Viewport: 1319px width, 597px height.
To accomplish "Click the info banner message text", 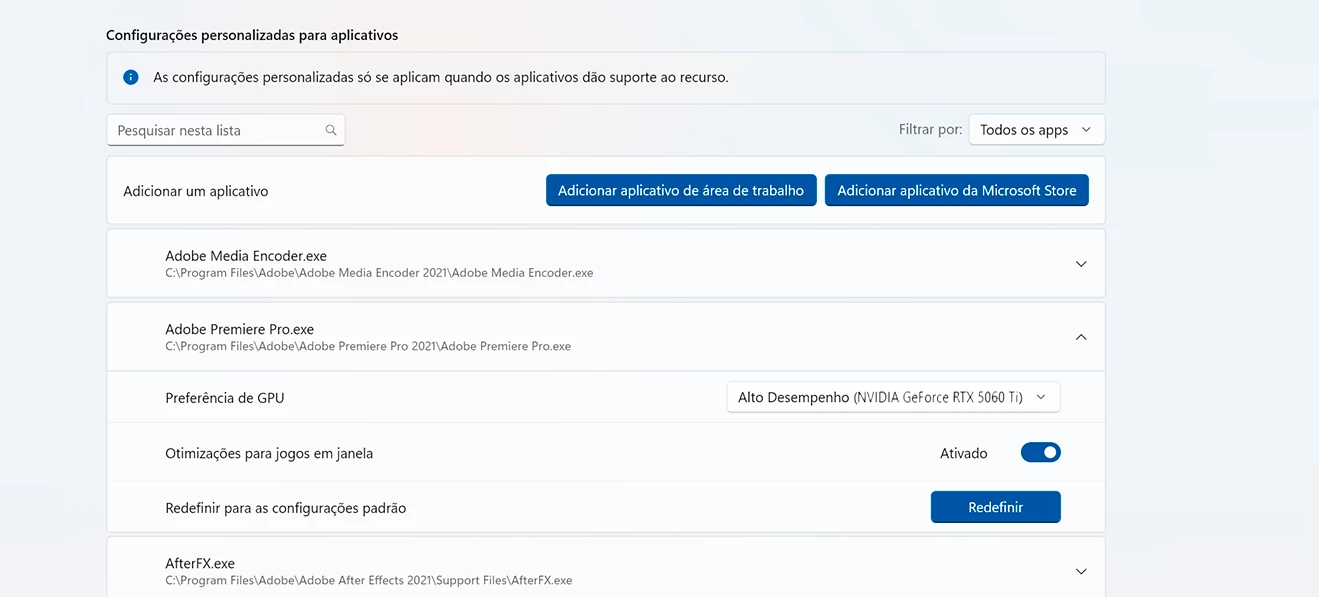I will (x=441, y=77).
